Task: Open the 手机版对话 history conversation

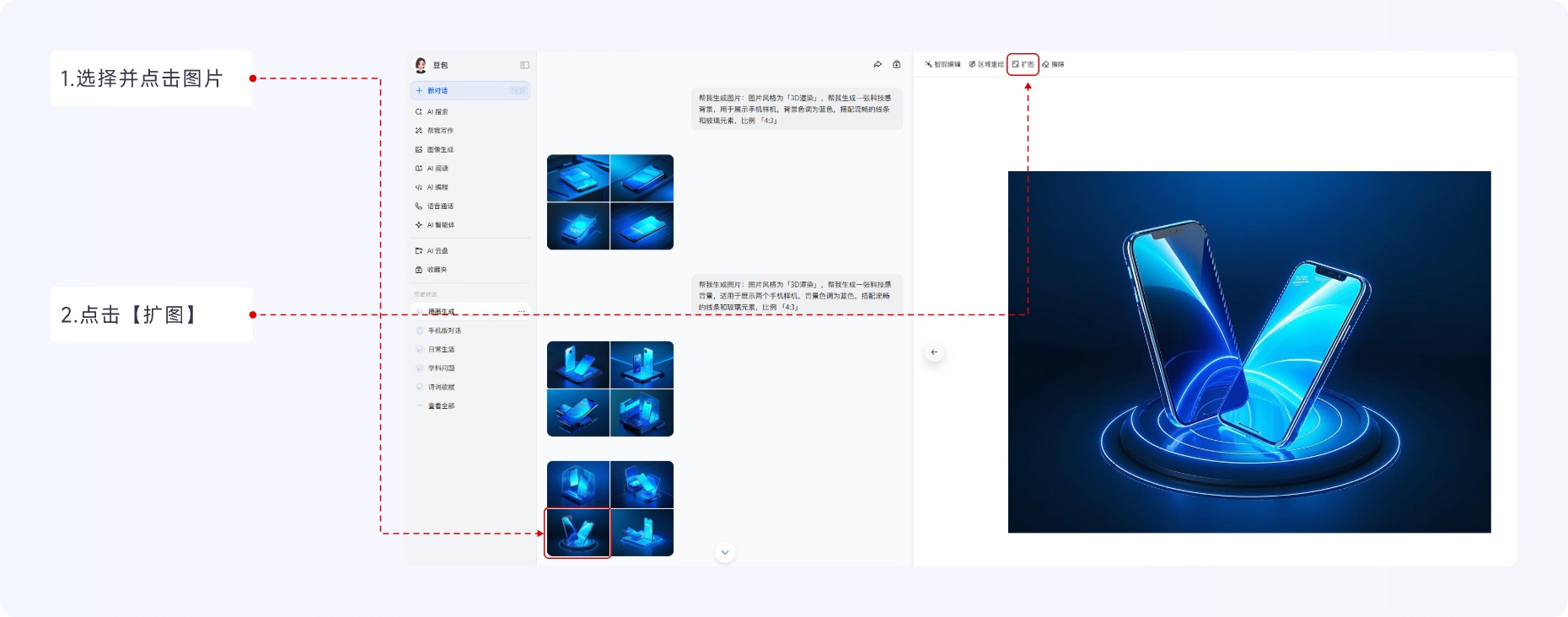Action: pyautogui.click(x=443, y=330)
